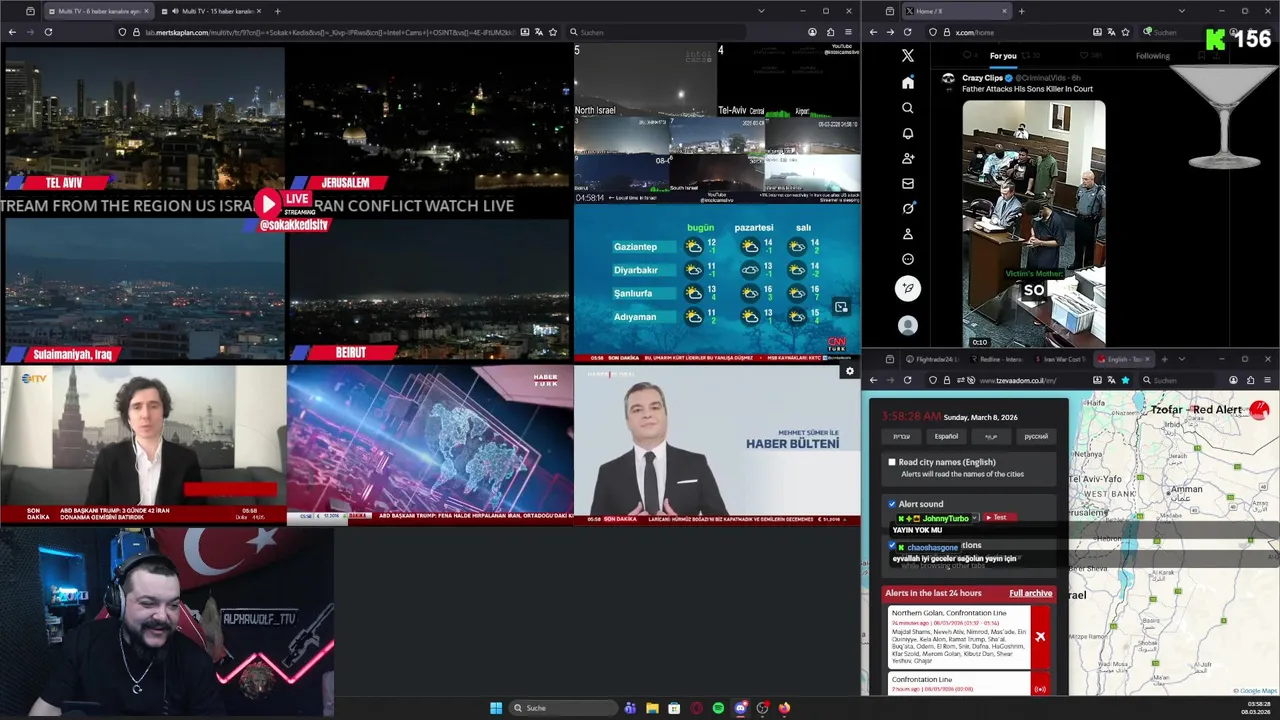This screenshot has width=1280, height=720.
Task: Open tab list dropdown in tzevaadom window
Action: [x=1181, y=359]
